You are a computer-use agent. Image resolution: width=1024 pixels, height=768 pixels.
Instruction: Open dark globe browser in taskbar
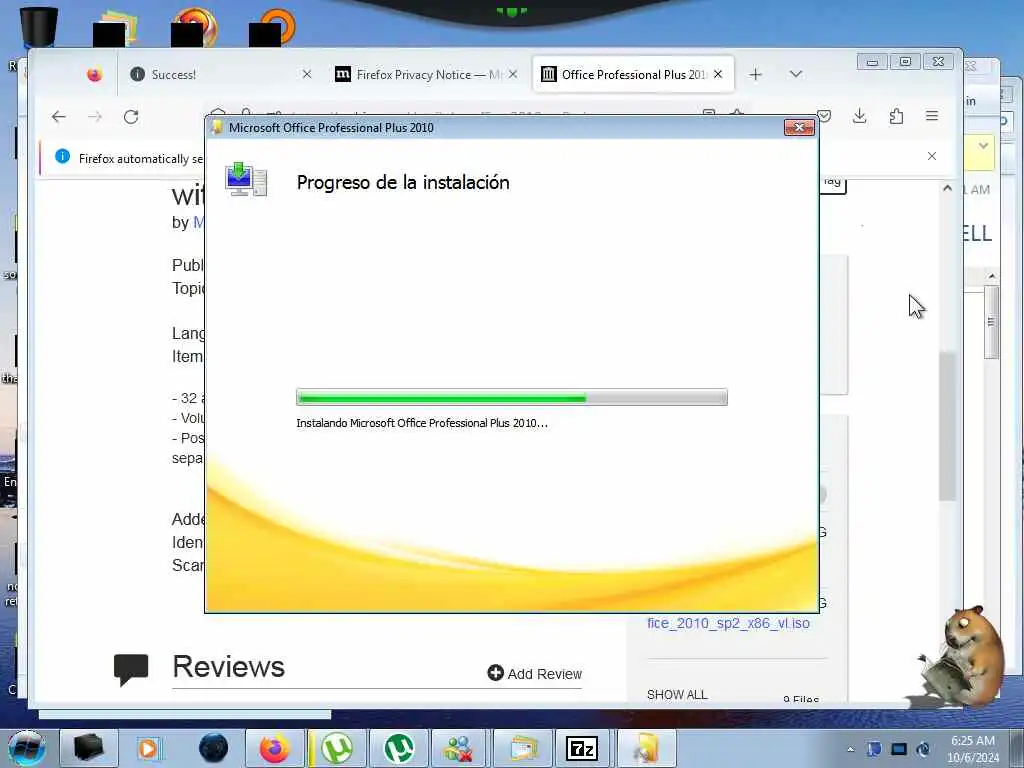(214, 748)
